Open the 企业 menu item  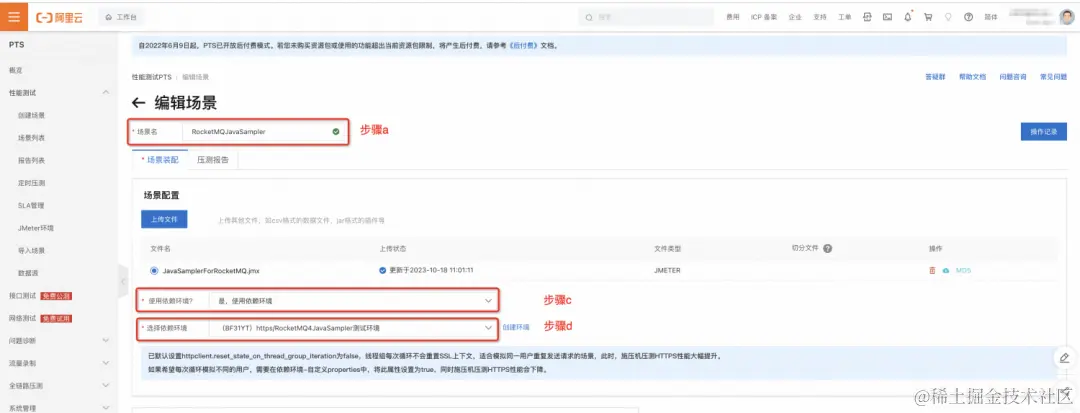[795, 17]
